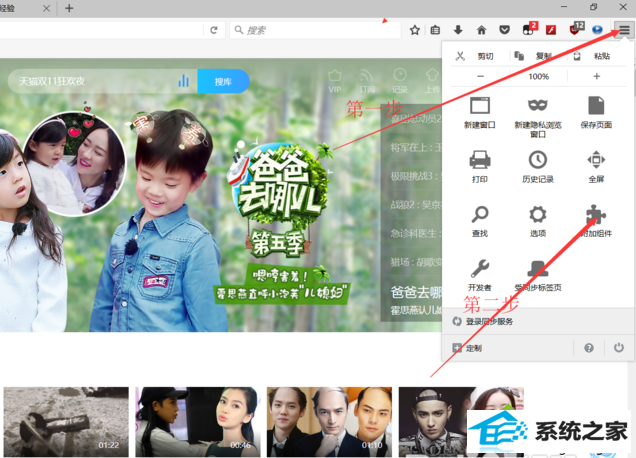
Task: Open the bookmarks list icon
Action: pos(435,30)
